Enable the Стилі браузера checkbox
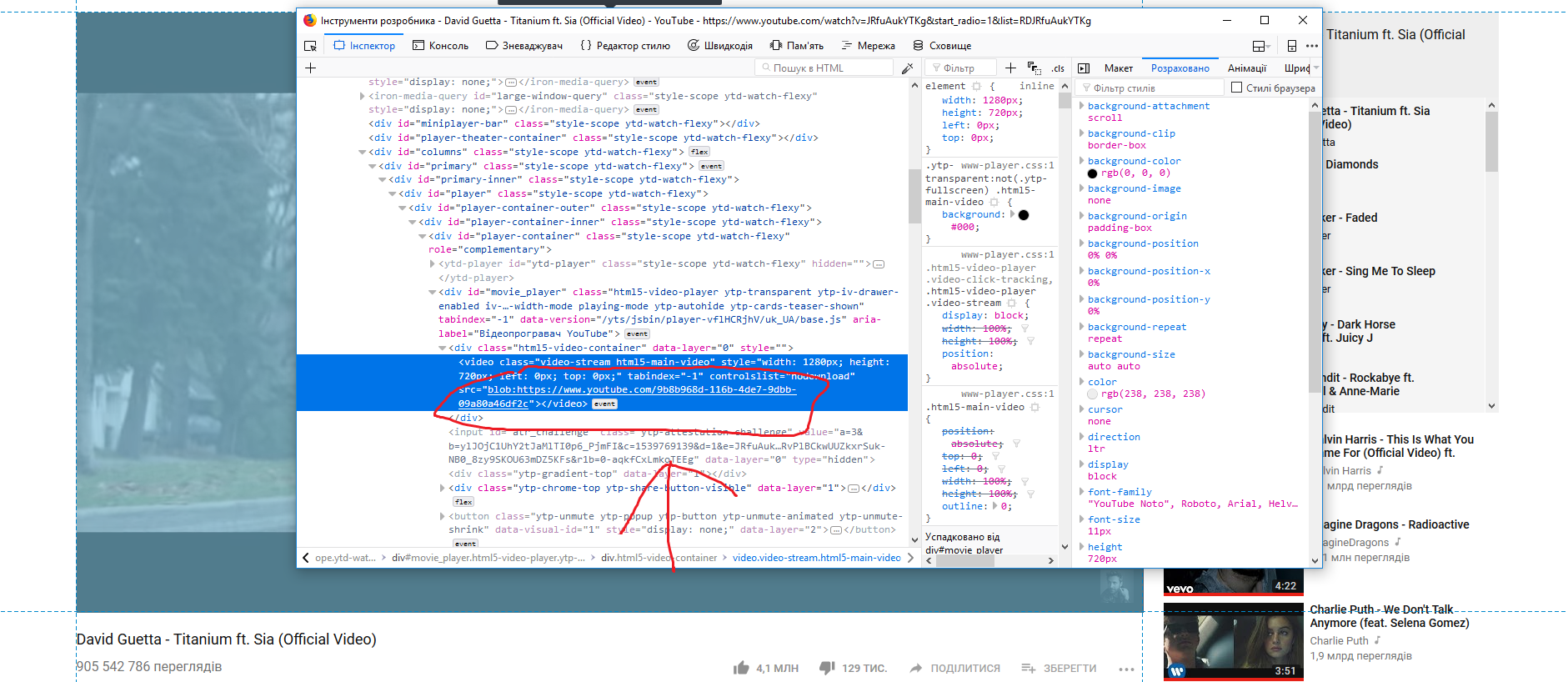1568x682 pixels. tap(1237, 88)
